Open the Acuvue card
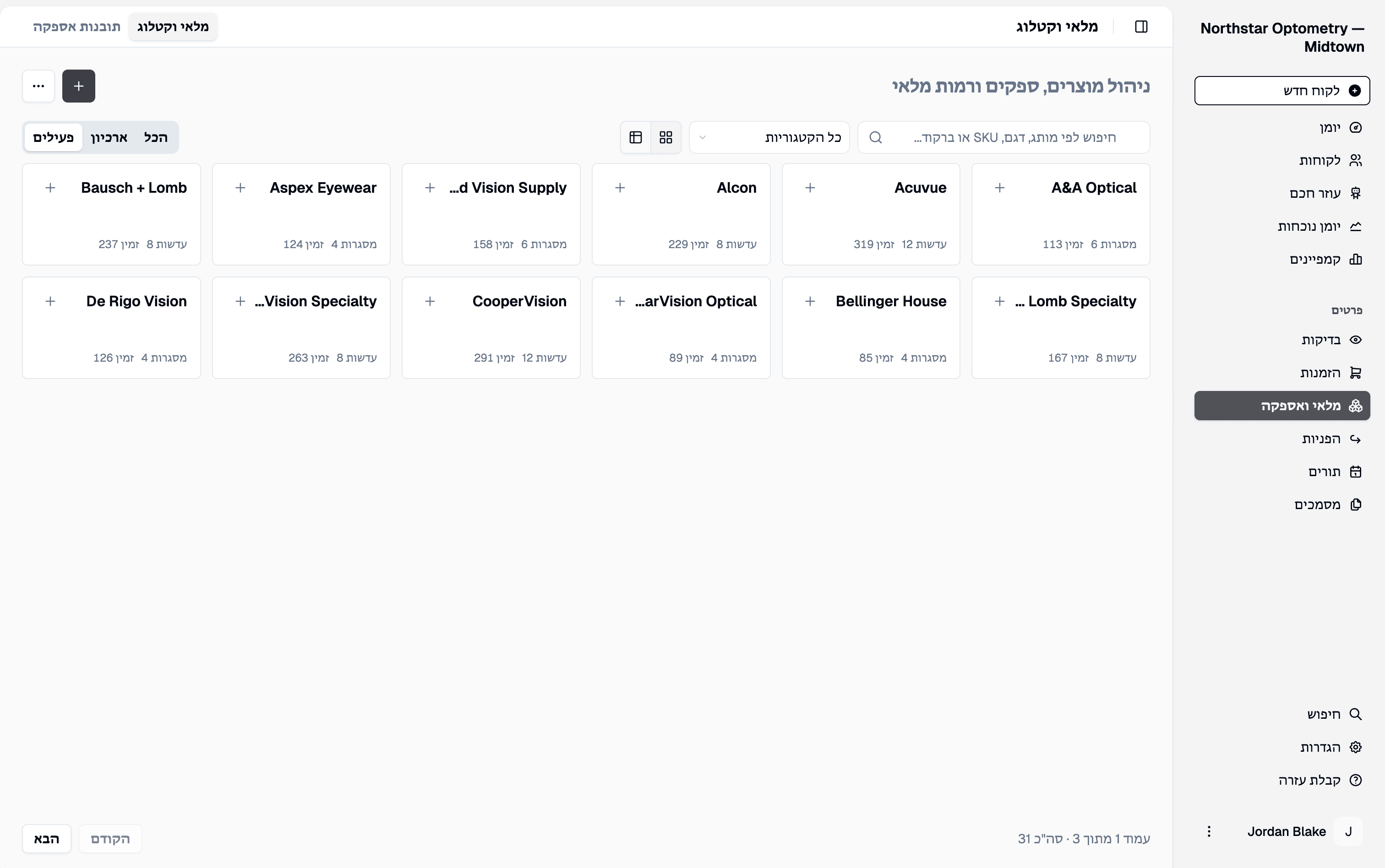1385x868 pixels. point(871,214)
